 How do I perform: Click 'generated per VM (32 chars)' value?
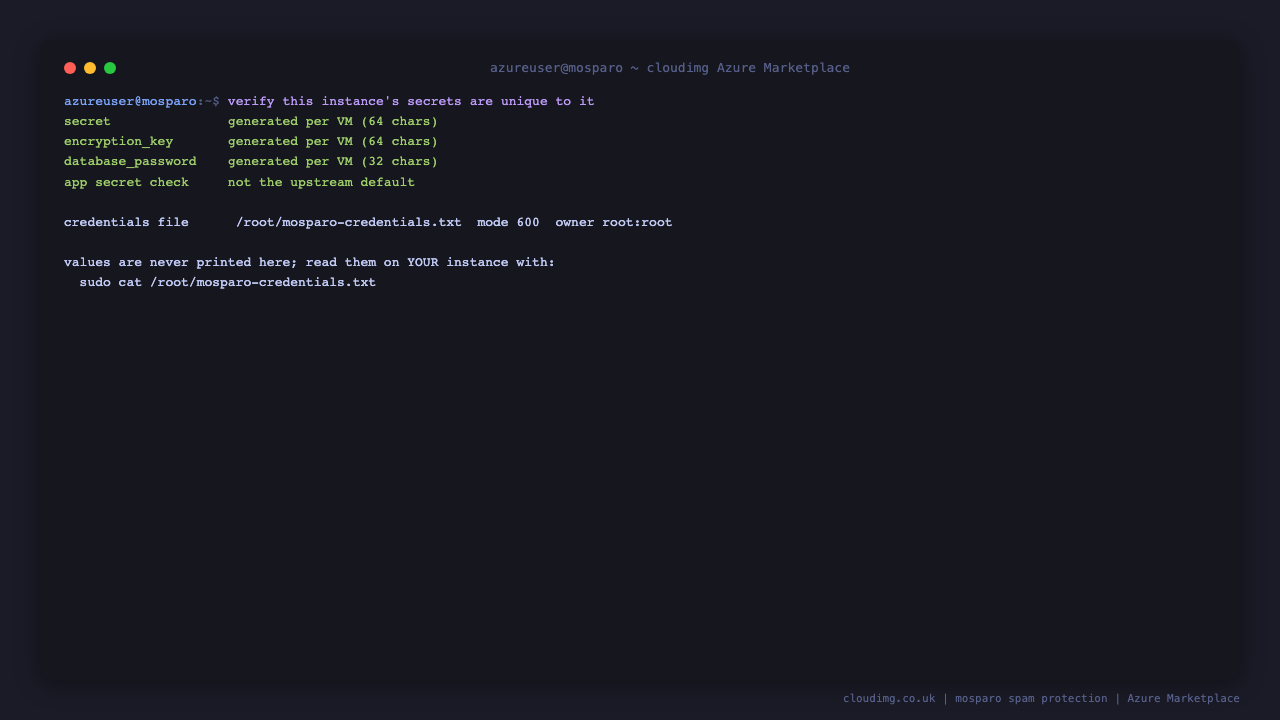333,162
